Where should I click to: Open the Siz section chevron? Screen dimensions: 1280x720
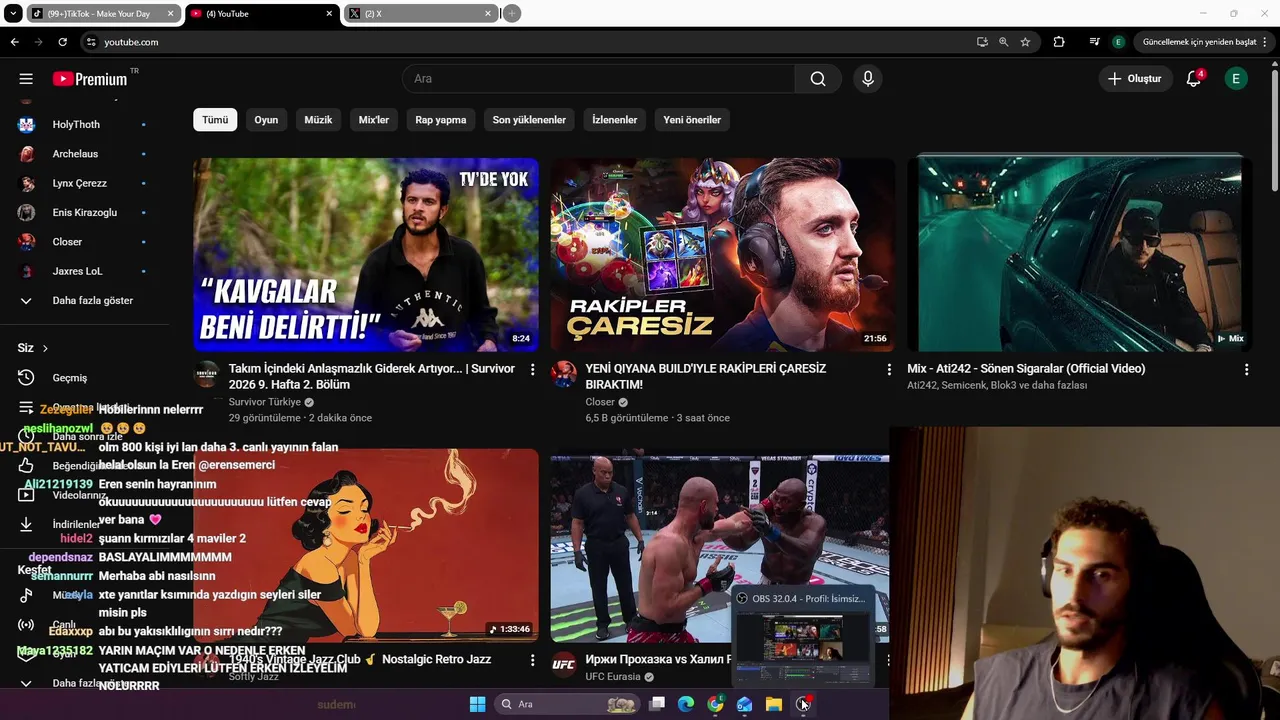point(45,348)
